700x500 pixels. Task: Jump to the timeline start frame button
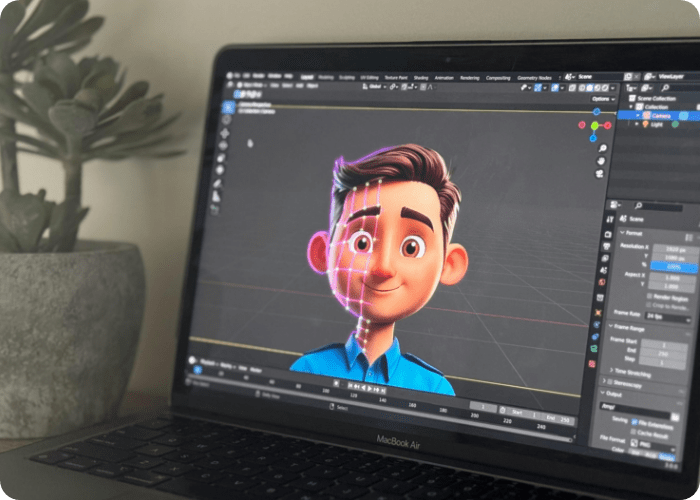pos(350,386)
